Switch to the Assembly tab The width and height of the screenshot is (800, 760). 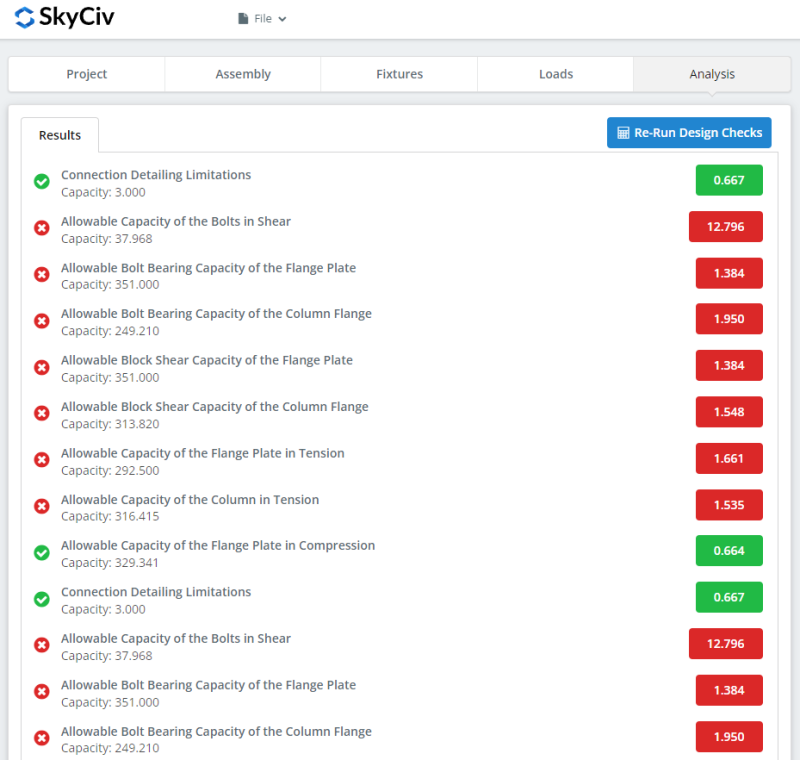(x=243, y=74)
